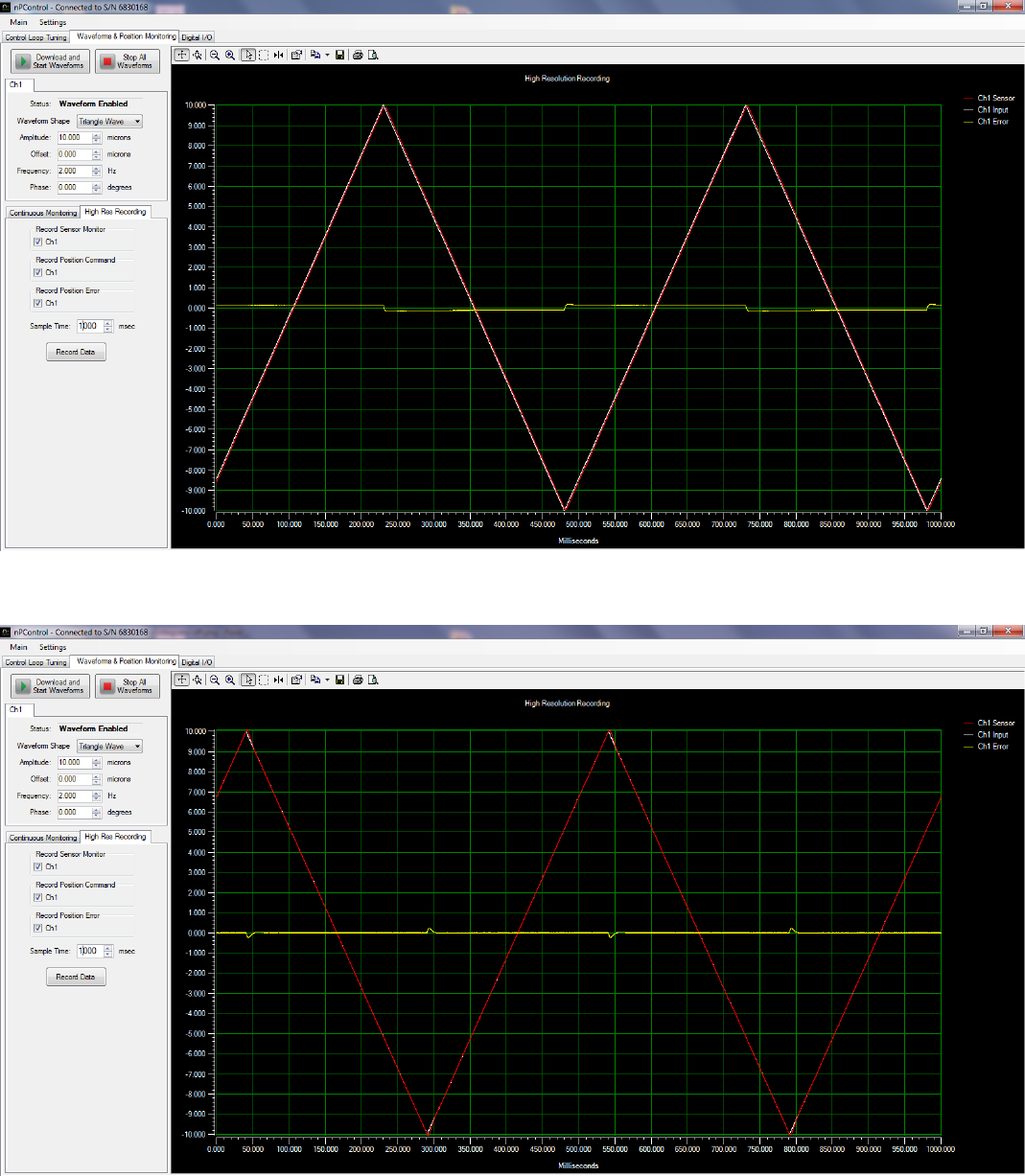
Task: Open Waveform Shape dropdown in lower window
Action: 109,747
